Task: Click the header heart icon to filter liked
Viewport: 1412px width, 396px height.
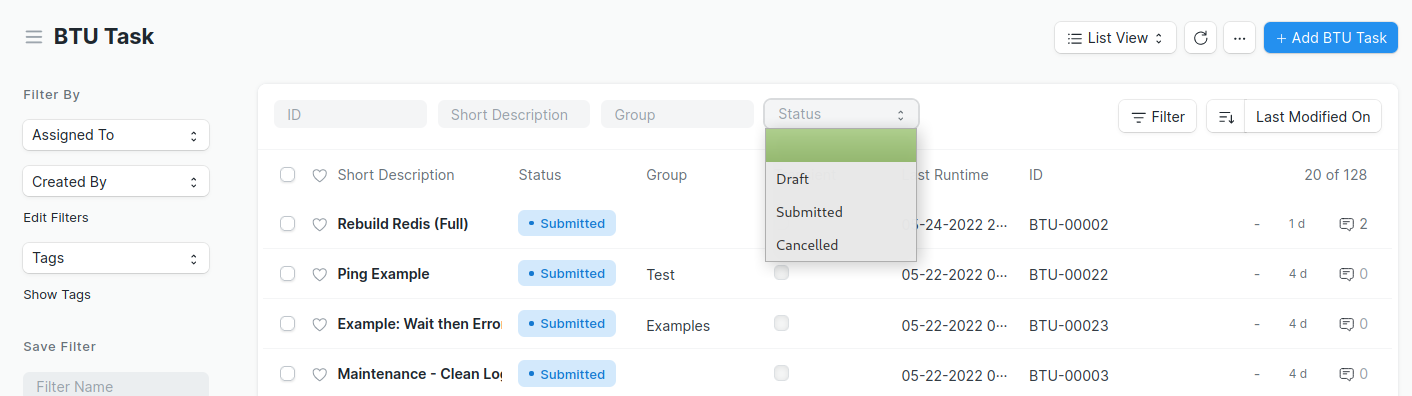Action: [x=320, y=175]
